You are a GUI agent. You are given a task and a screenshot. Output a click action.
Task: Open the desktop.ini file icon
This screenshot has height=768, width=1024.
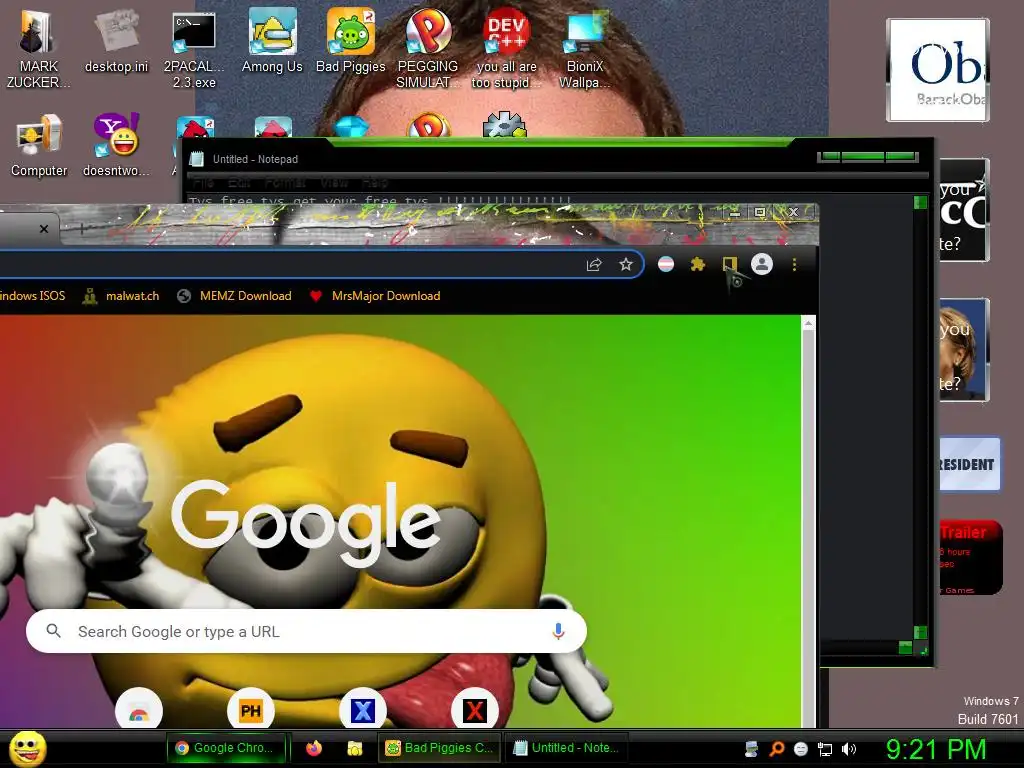coord(116,42)
